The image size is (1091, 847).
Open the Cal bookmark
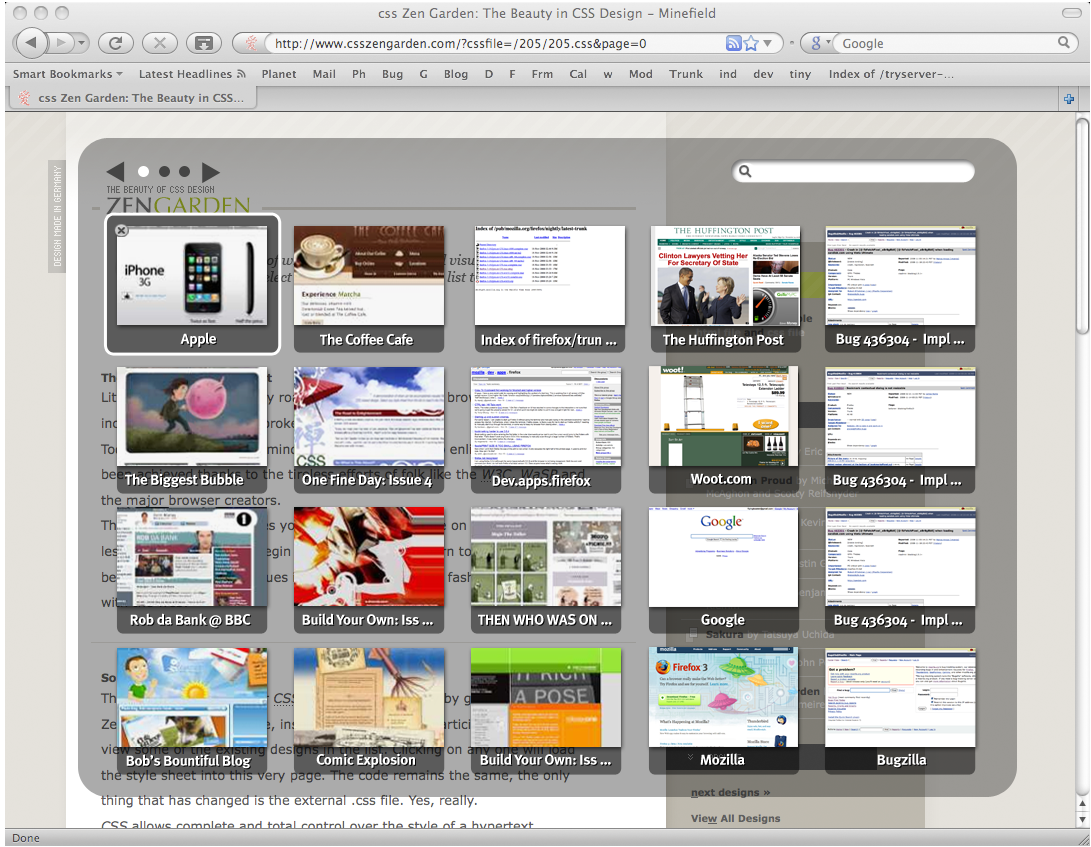(578, 74)
